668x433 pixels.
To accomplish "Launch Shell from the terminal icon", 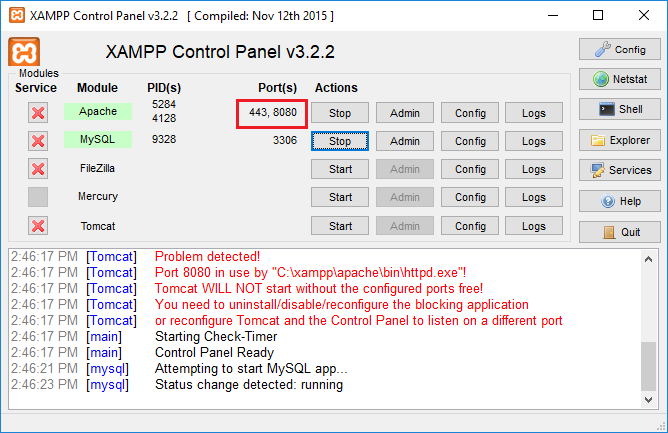I will tap(619, 109).
